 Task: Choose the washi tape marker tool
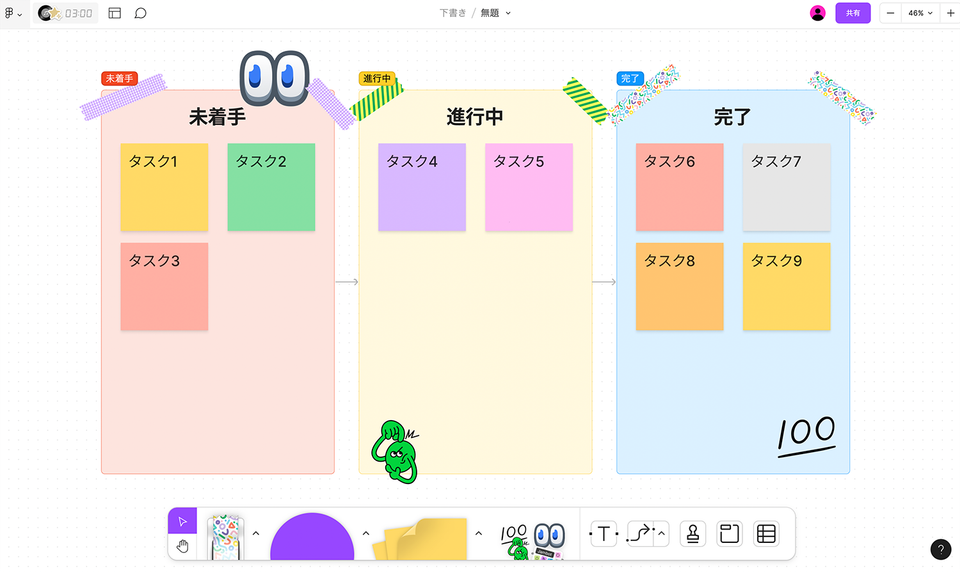[x=225, y=537]
